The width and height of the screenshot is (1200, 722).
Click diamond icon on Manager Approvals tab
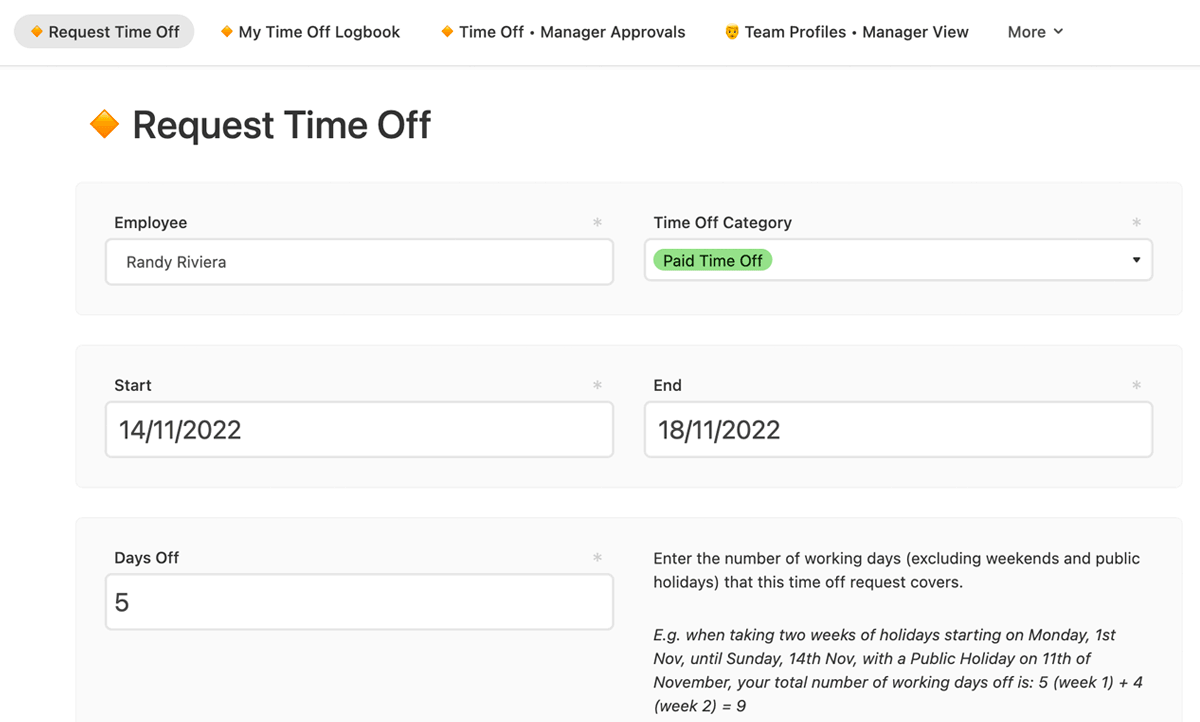[x=447, y=32]
